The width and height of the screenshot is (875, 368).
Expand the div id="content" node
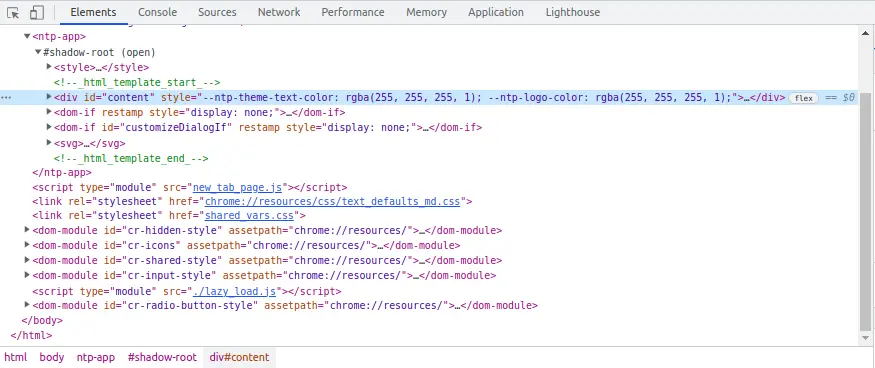(x=49, y=97)
